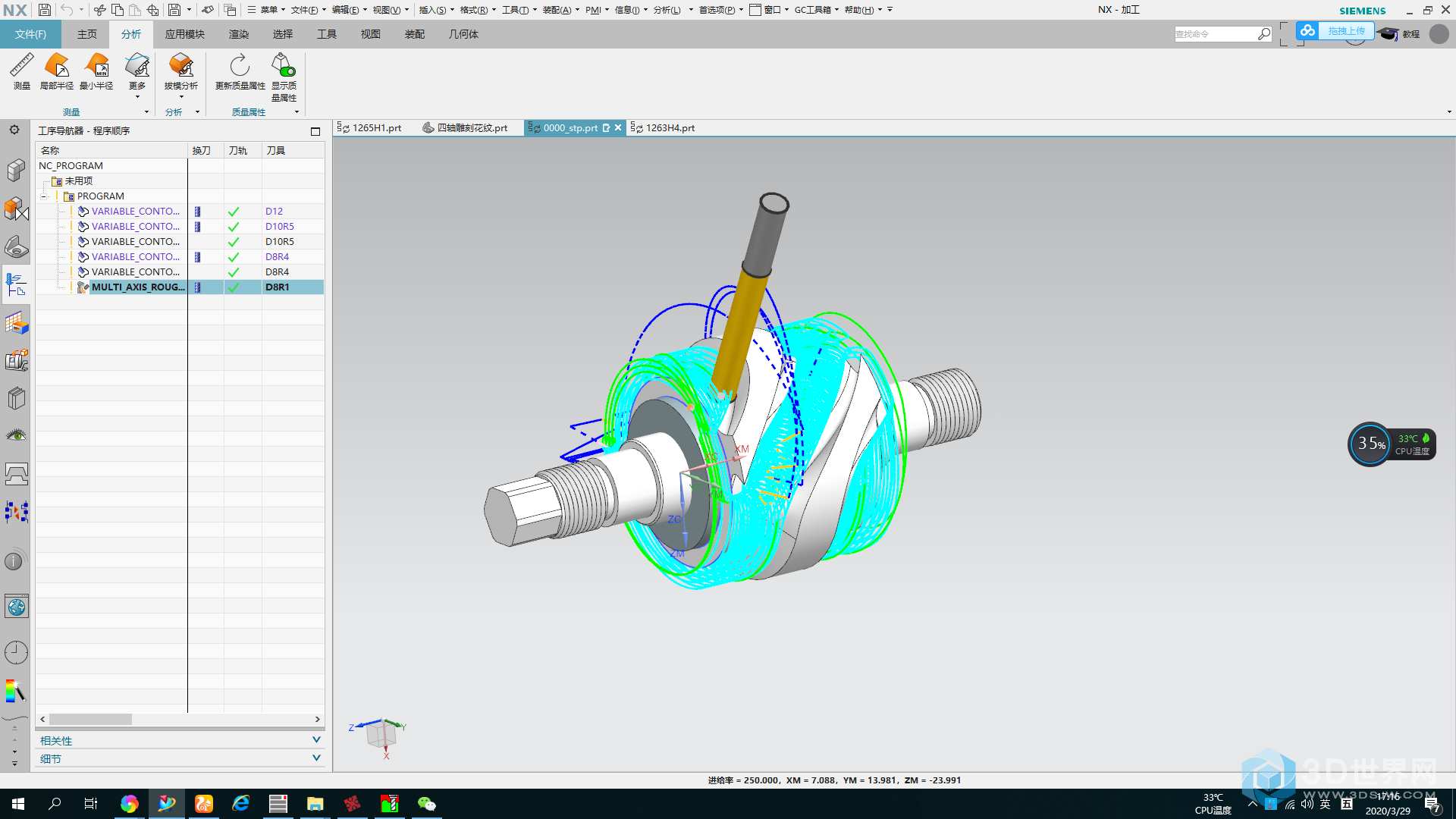Image resolution: width=1456 pixels, height=819 pixels.
Task: Click the 查找命令 search input field
Action: tap(1216, 34)
